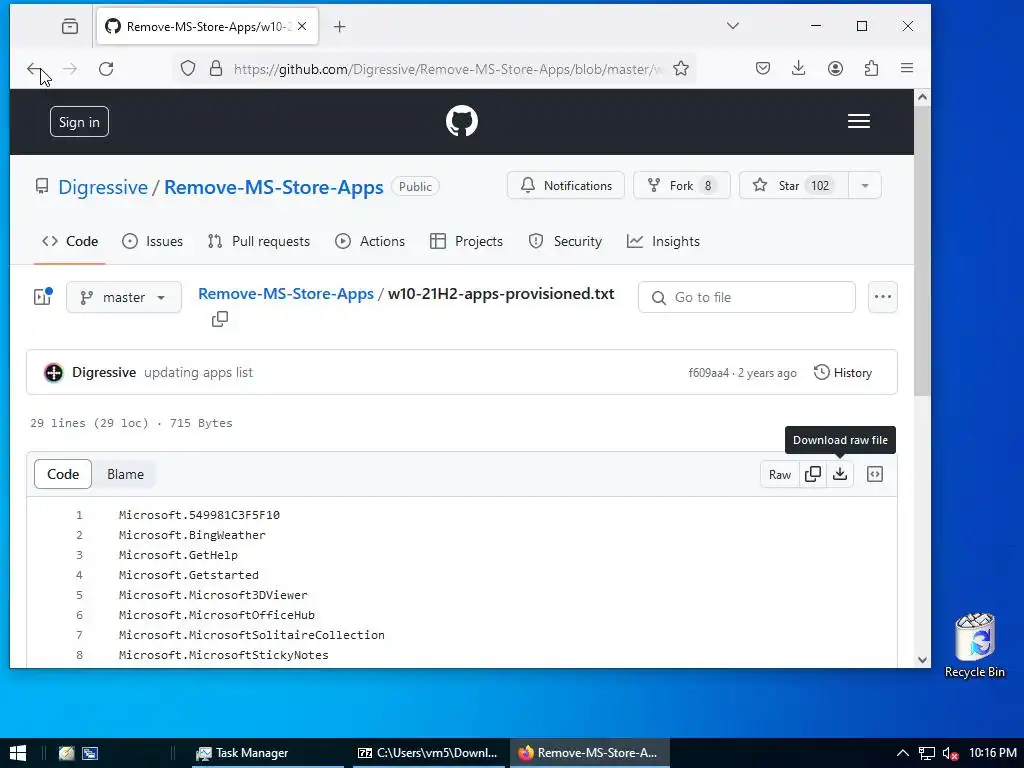The width and height of the screenshot is (1024, 768).
Task: Switch to the 7-Zip Downloads window in taskbar
Action: 428,753
